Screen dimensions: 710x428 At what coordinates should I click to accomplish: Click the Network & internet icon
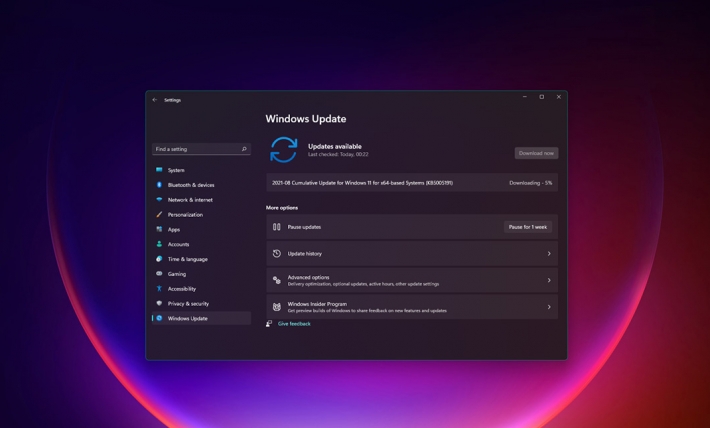(x=159, y=199)
